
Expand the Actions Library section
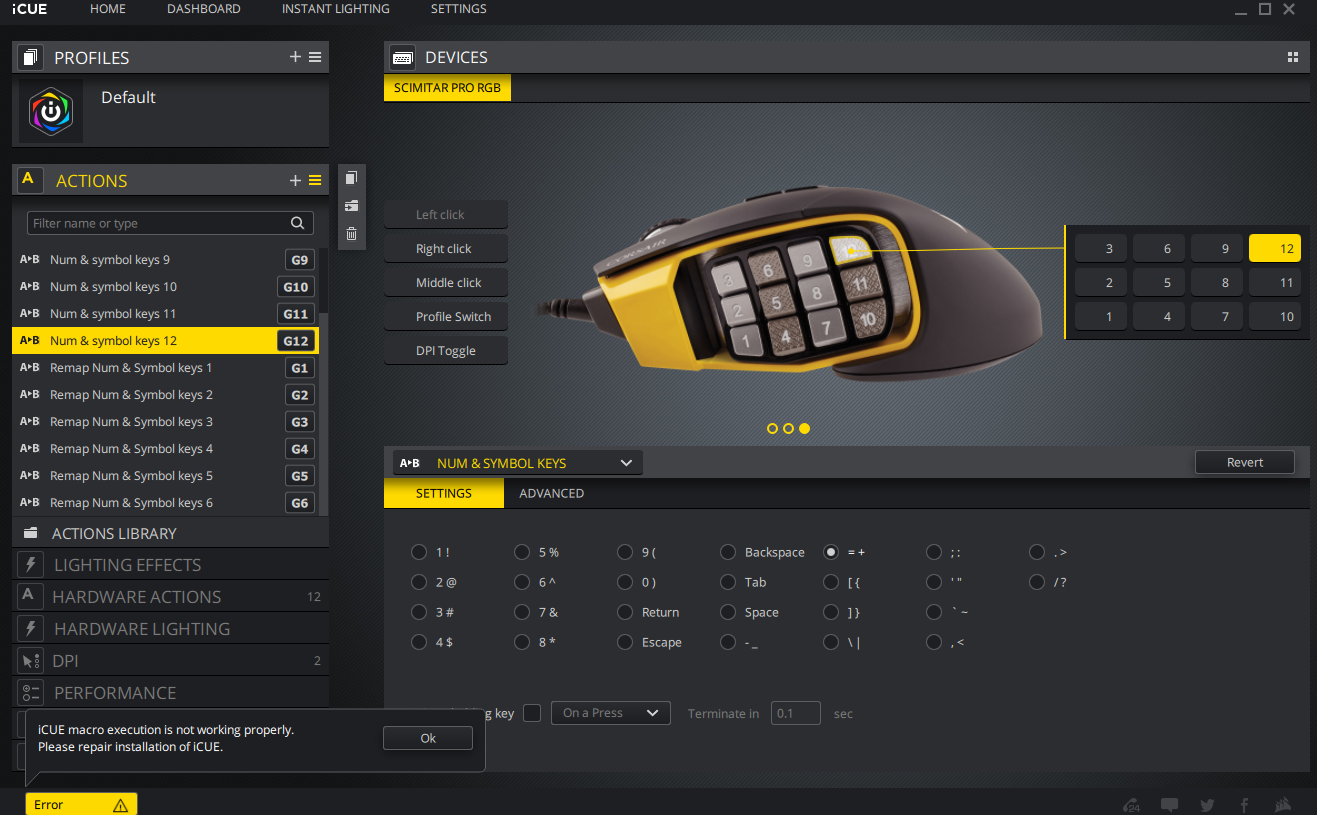[170, 533]
